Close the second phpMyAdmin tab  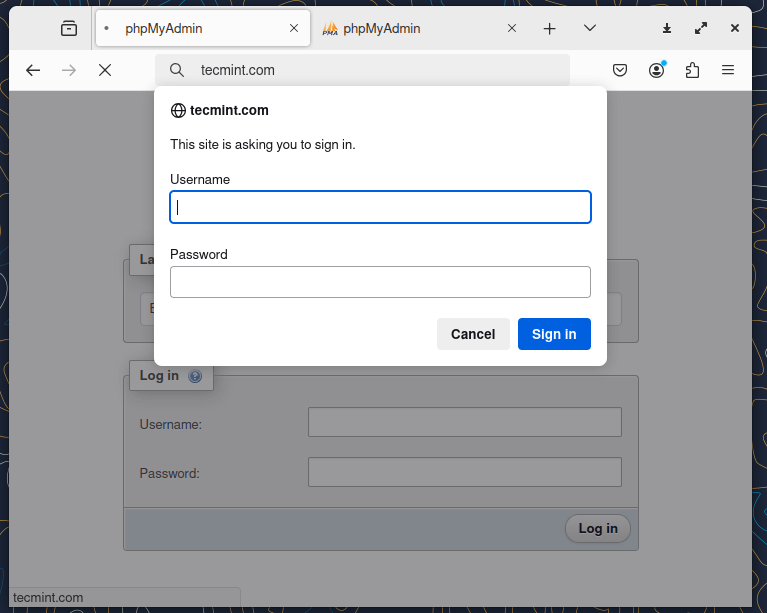[x=512, y=29]
